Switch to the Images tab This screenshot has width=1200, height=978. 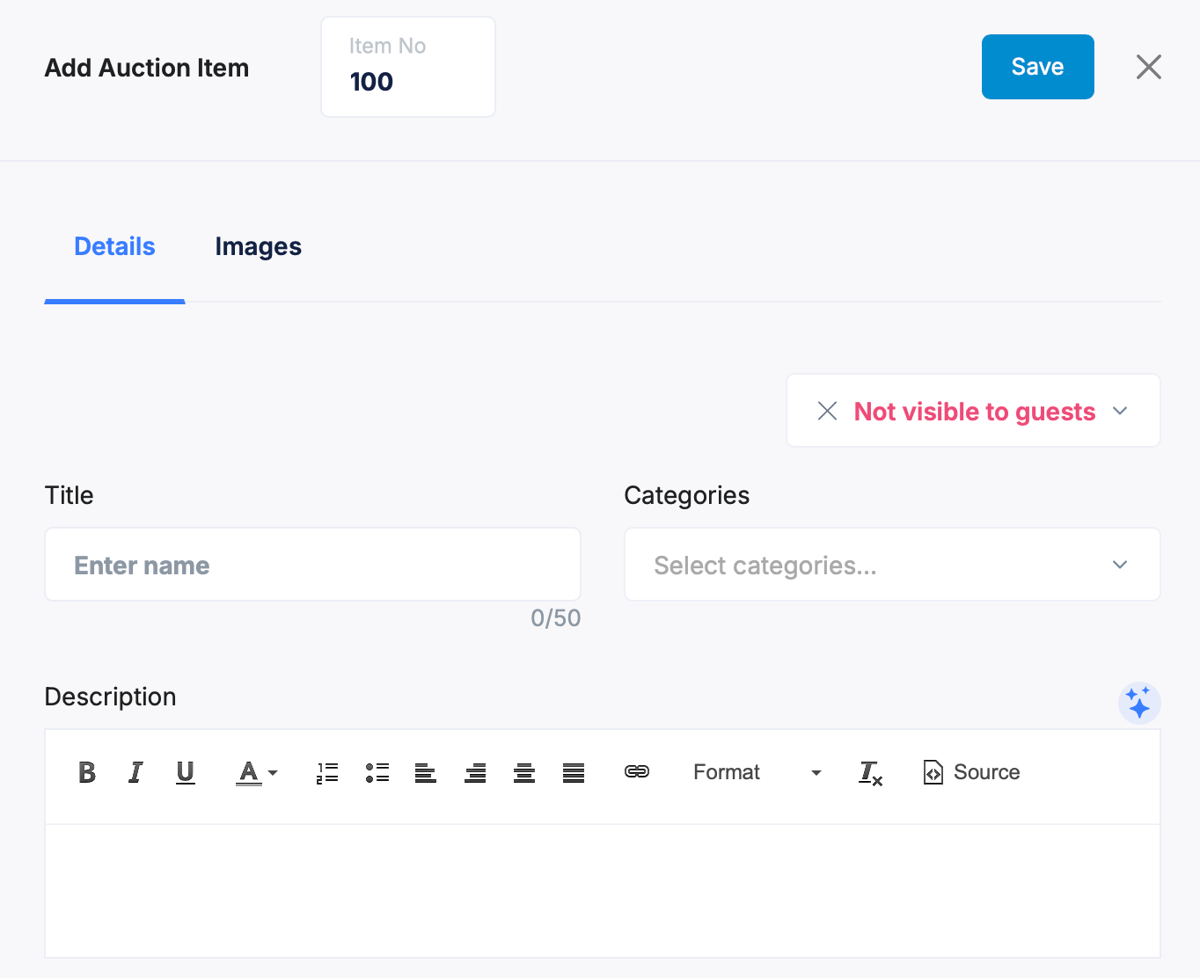click(258, 247)
